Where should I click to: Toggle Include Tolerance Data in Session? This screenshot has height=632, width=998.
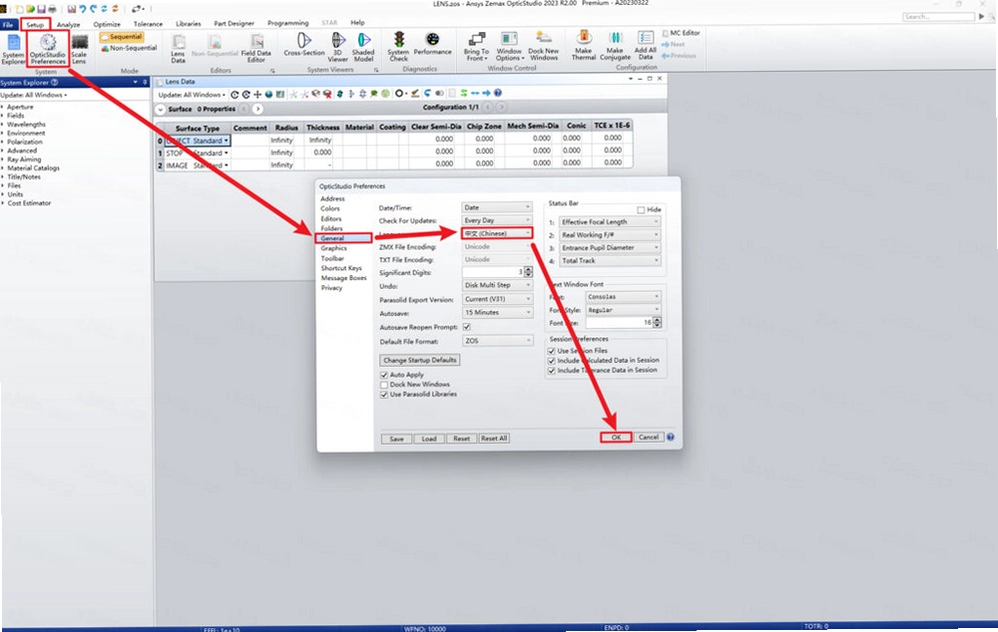click(552, 370)
